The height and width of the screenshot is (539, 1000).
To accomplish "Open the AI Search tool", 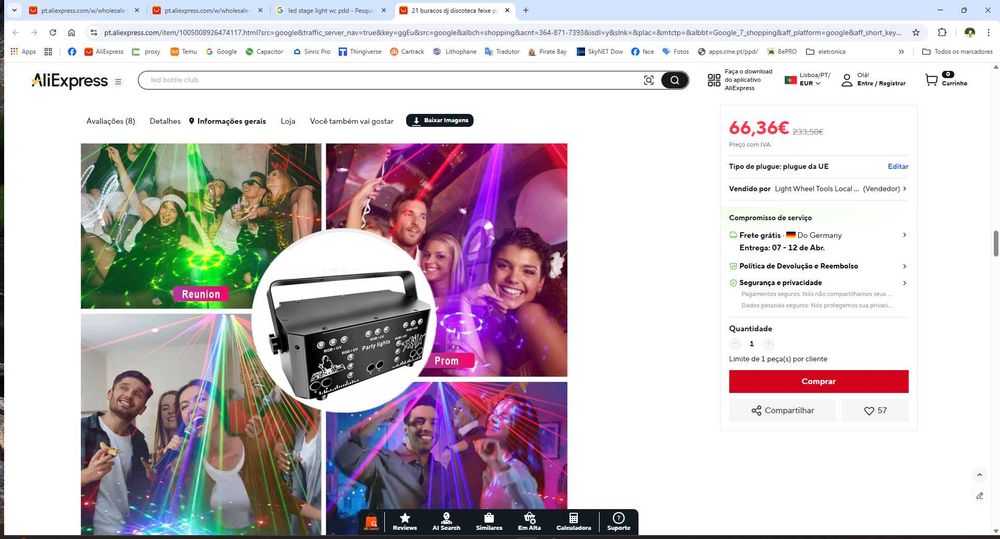I will [x=446, y=521].
